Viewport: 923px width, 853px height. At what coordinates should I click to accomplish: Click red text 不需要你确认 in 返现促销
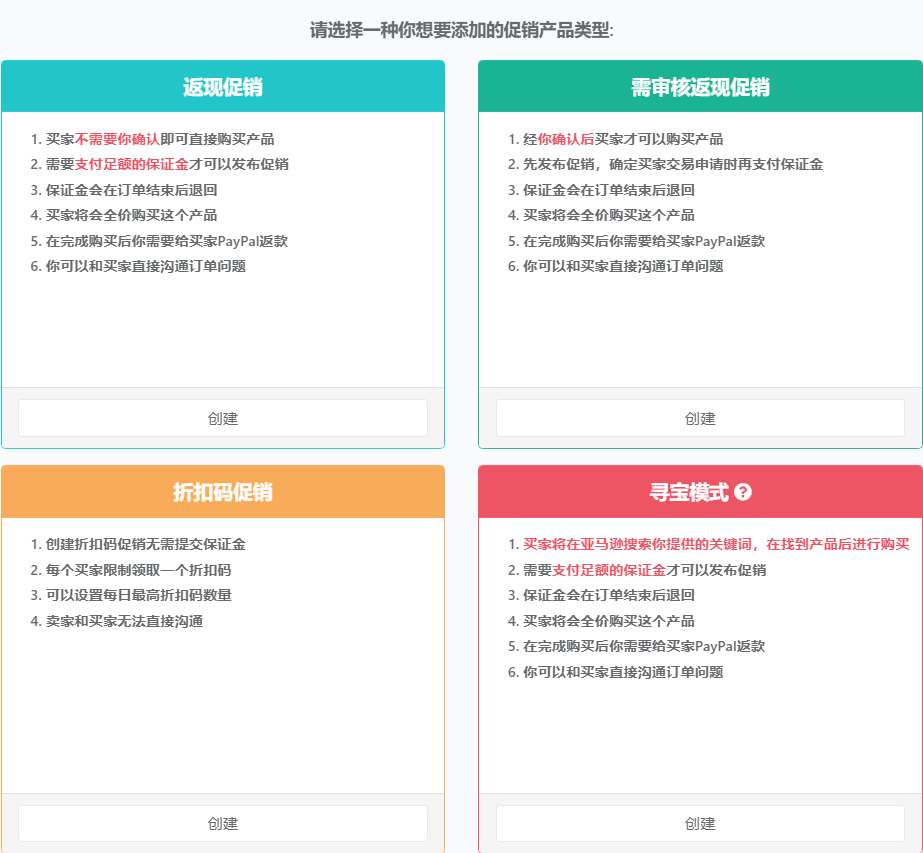[117, 139]
